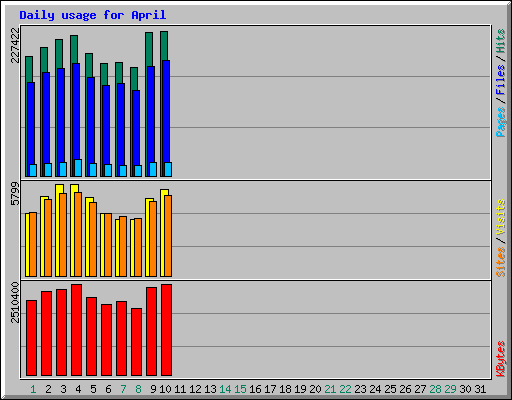Click green day label 7

point(123,389)
